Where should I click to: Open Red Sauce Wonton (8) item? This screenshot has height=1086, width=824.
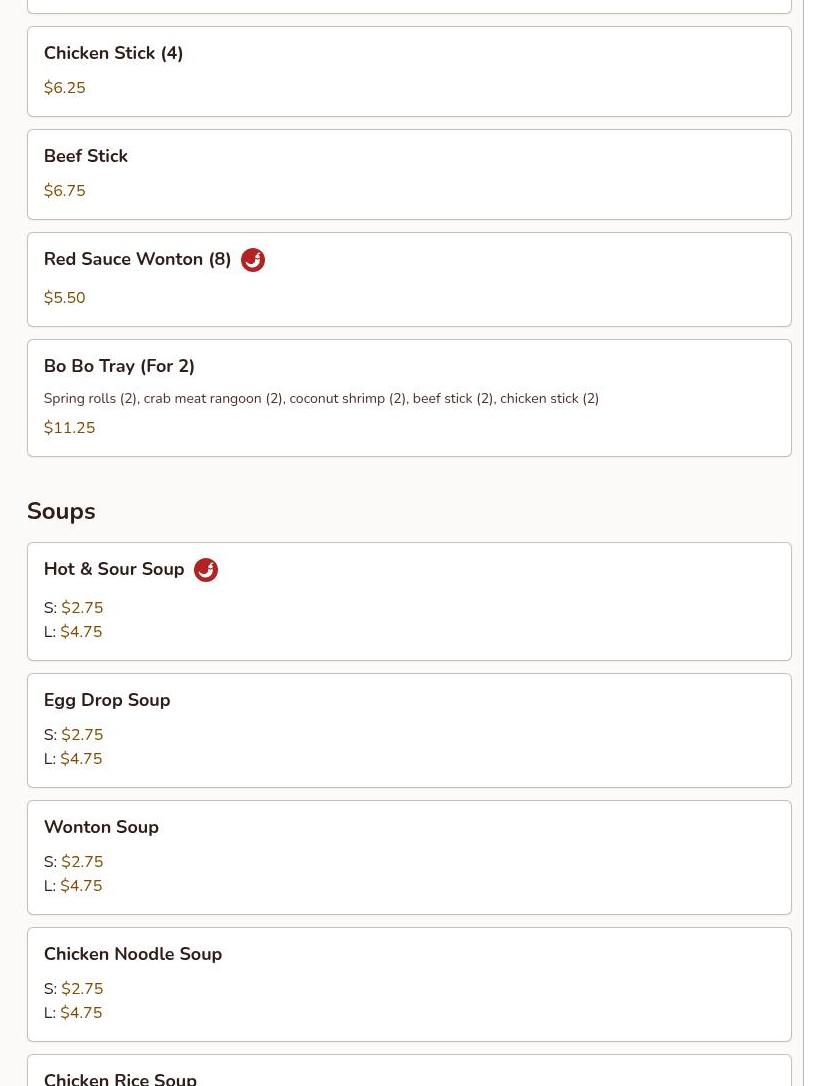tap(137, 260)
